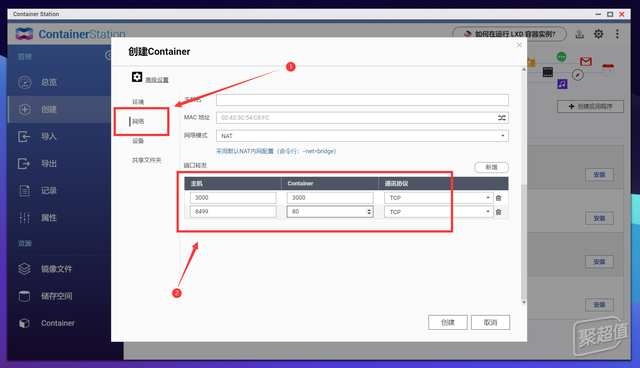
Task: Open the settings gear in header
Action: click(598, 34)
